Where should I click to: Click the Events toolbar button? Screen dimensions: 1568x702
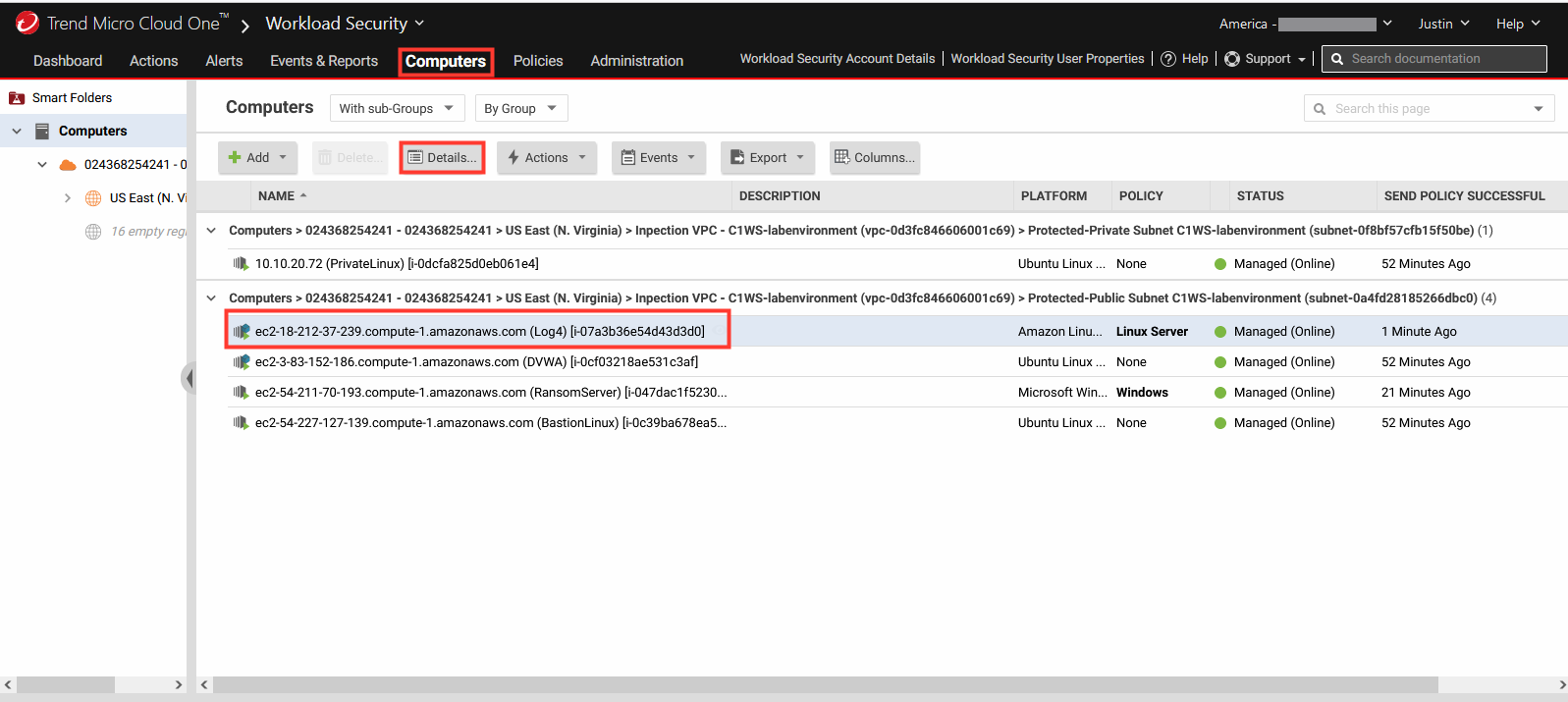coord(659,157)
